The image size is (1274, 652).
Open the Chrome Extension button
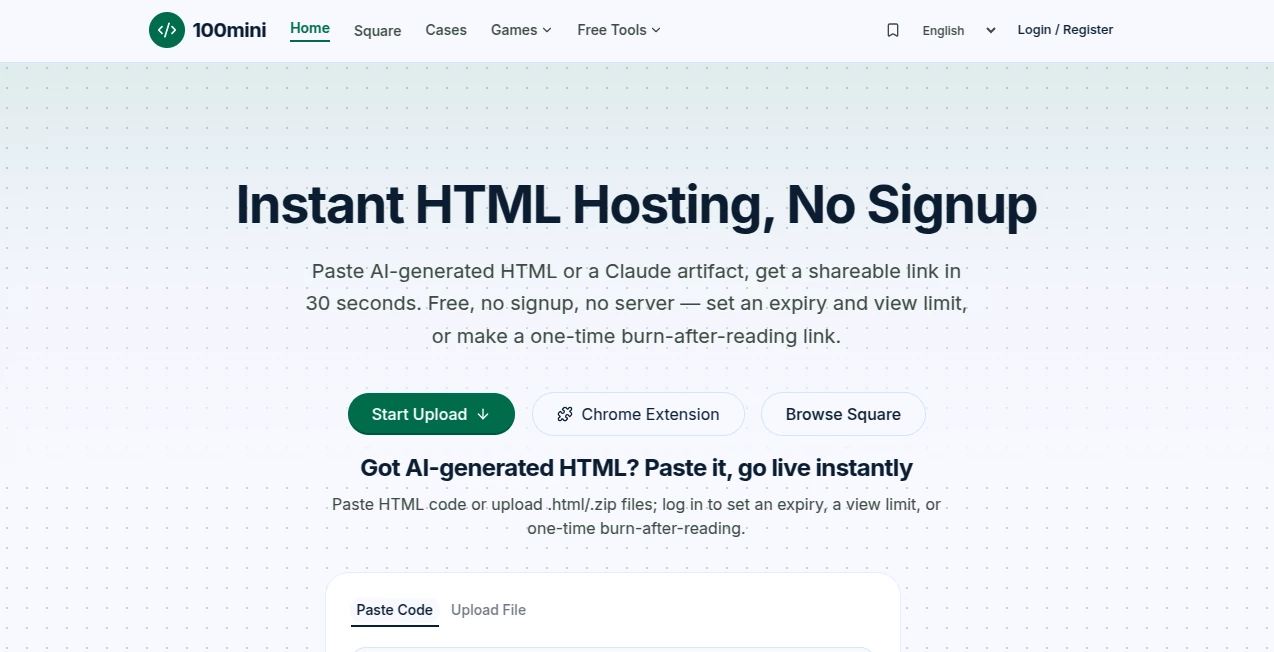[x=638, y=414]
